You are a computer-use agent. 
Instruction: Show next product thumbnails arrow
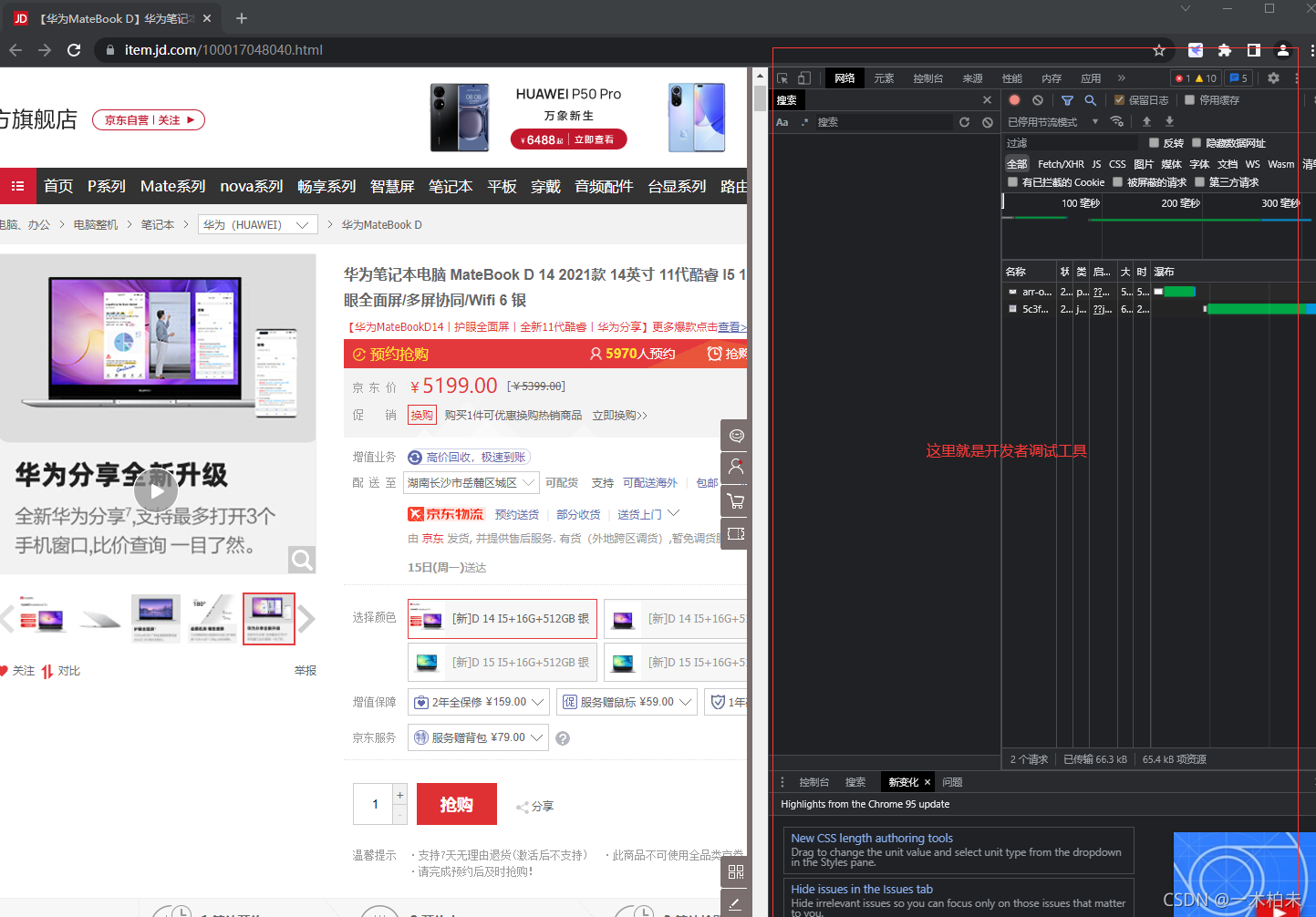tap(307, 619)
